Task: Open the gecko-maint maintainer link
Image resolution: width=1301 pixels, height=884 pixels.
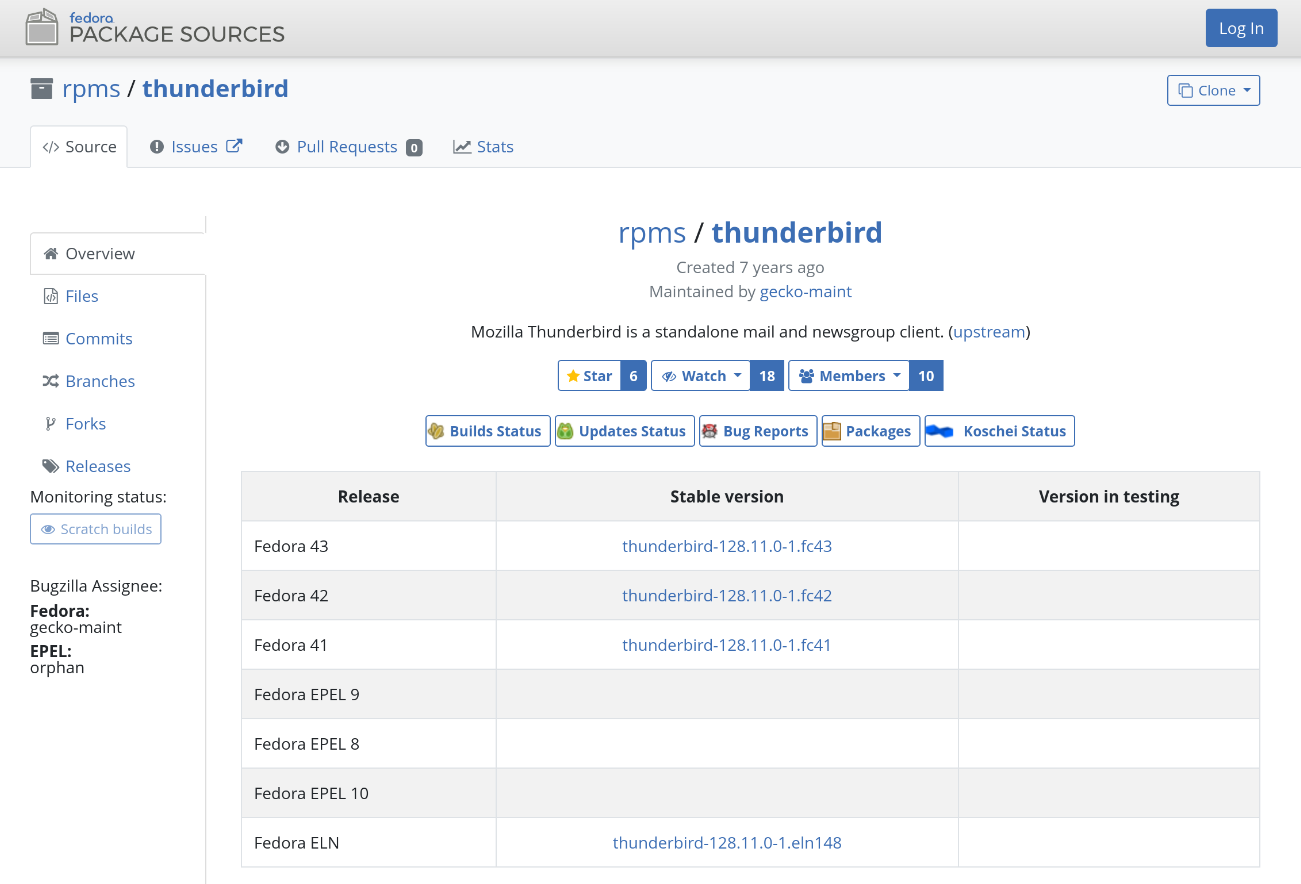Action: [x=806, y=292]
